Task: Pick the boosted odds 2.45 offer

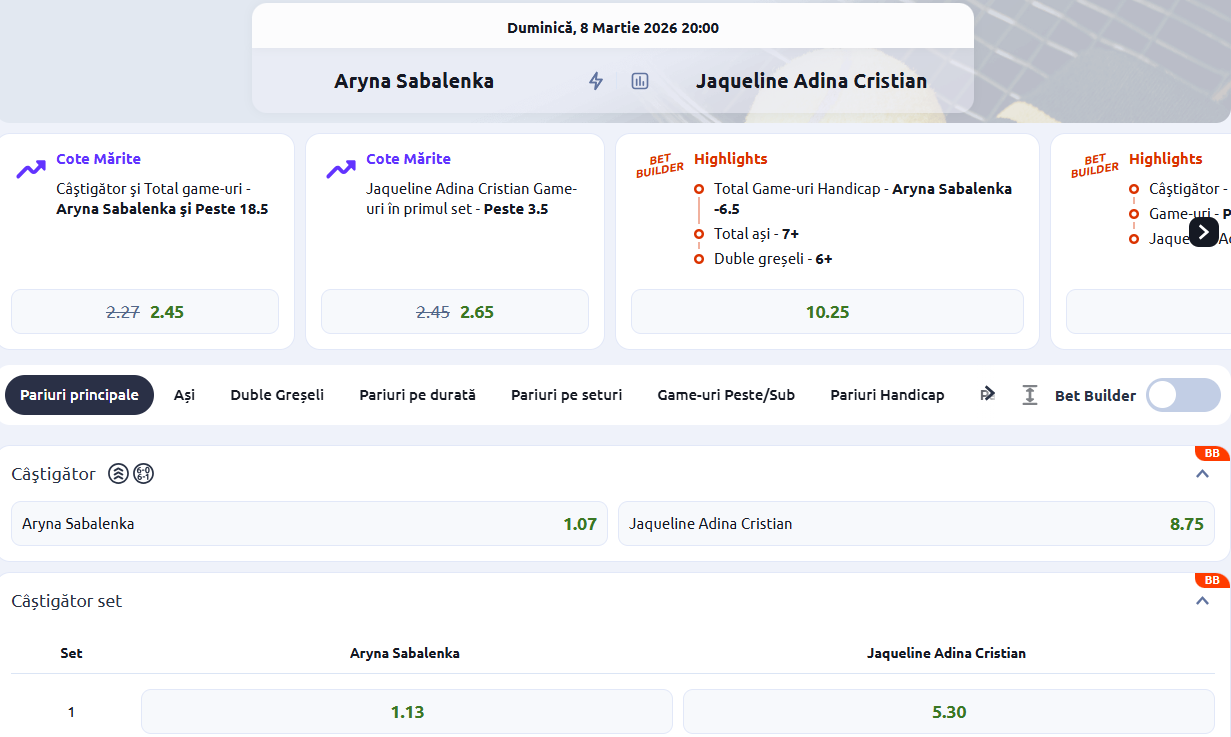Action: click(145, 312)
